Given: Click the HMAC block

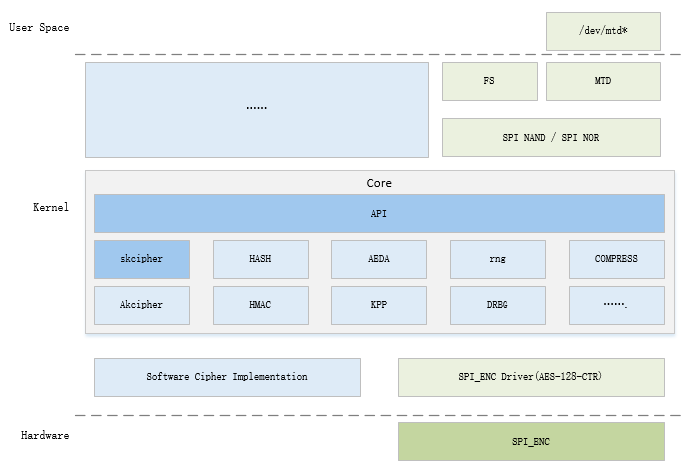Looking at the screenshot, I should (x=260, y=305).
